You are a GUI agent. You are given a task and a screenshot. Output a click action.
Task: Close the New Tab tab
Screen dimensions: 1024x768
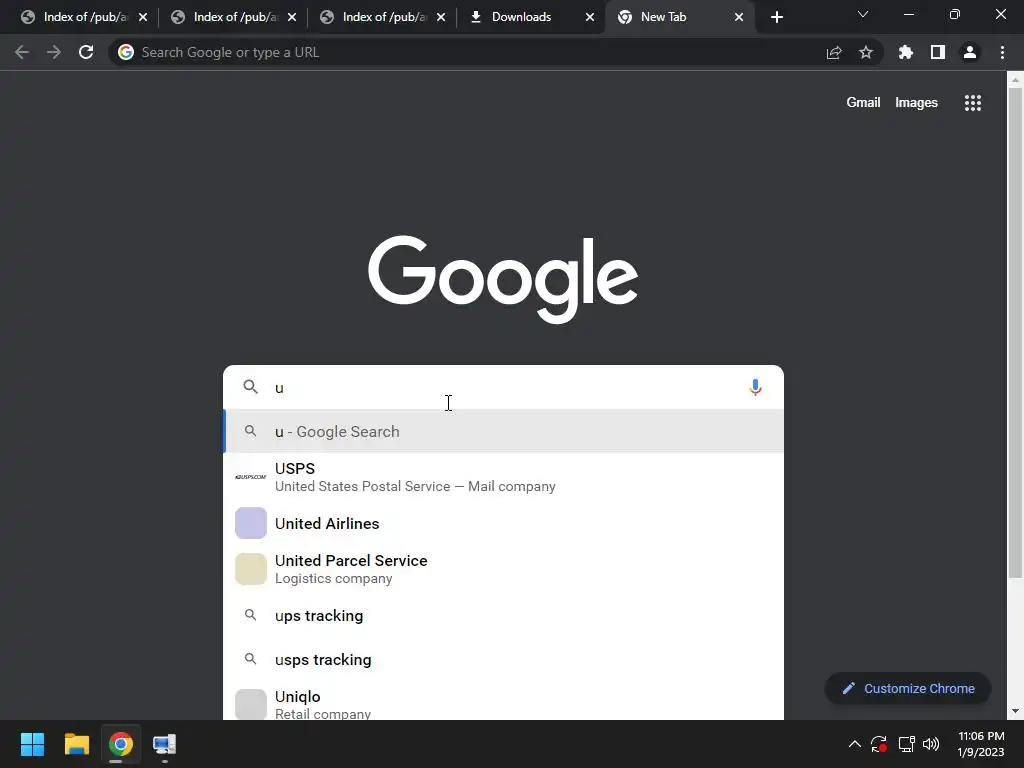[739, 17]
